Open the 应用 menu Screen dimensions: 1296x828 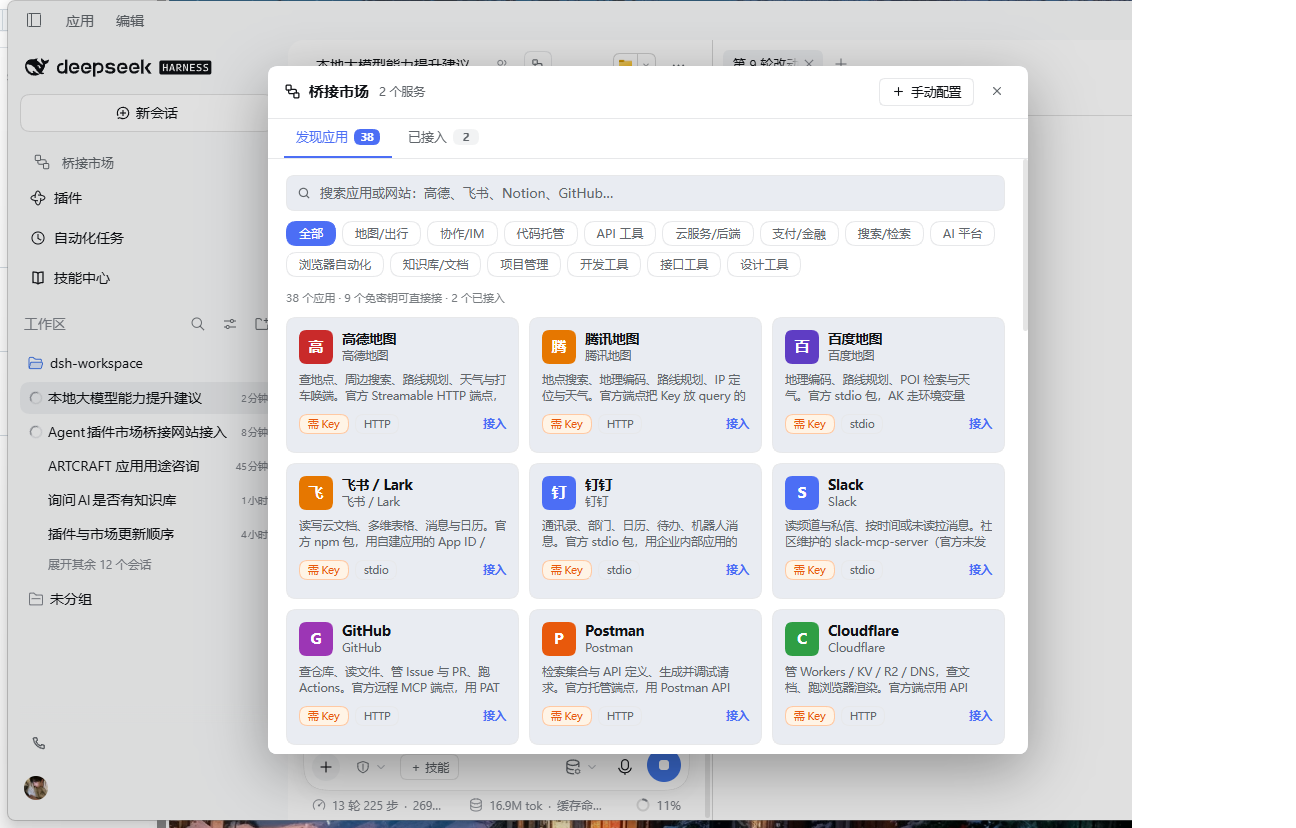[80, 20]
